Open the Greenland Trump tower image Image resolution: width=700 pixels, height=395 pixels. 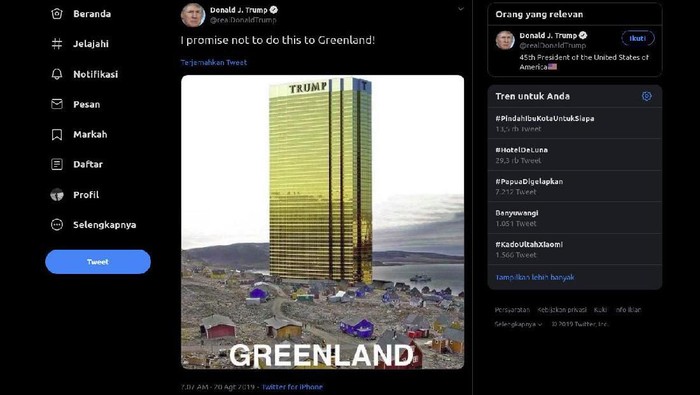pyautogui.click(x=322, y=222)
